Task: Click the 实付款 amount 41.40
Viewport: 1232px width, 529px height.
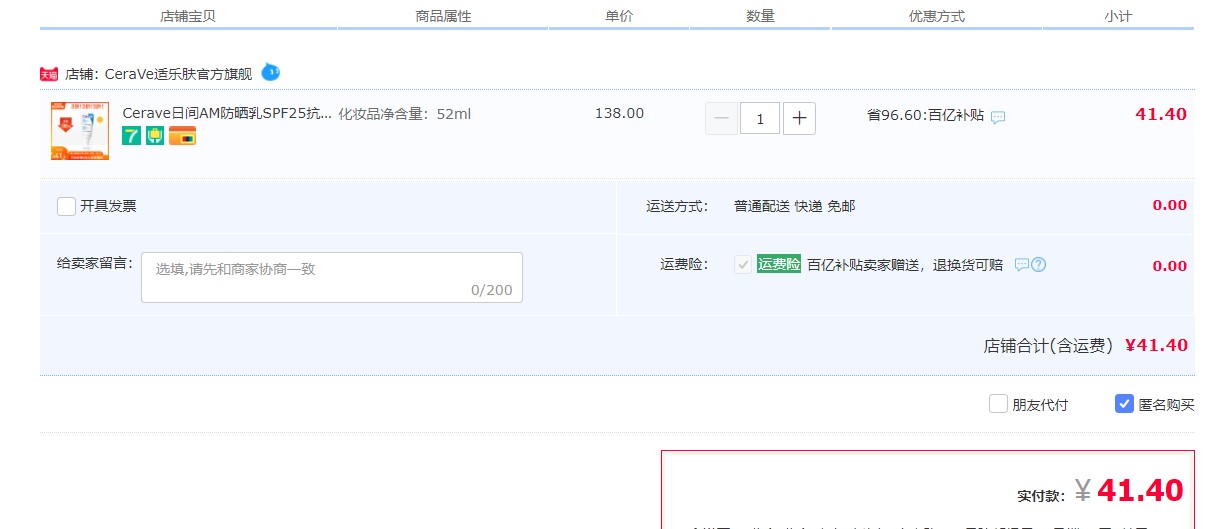Action: pos(1140,490)
